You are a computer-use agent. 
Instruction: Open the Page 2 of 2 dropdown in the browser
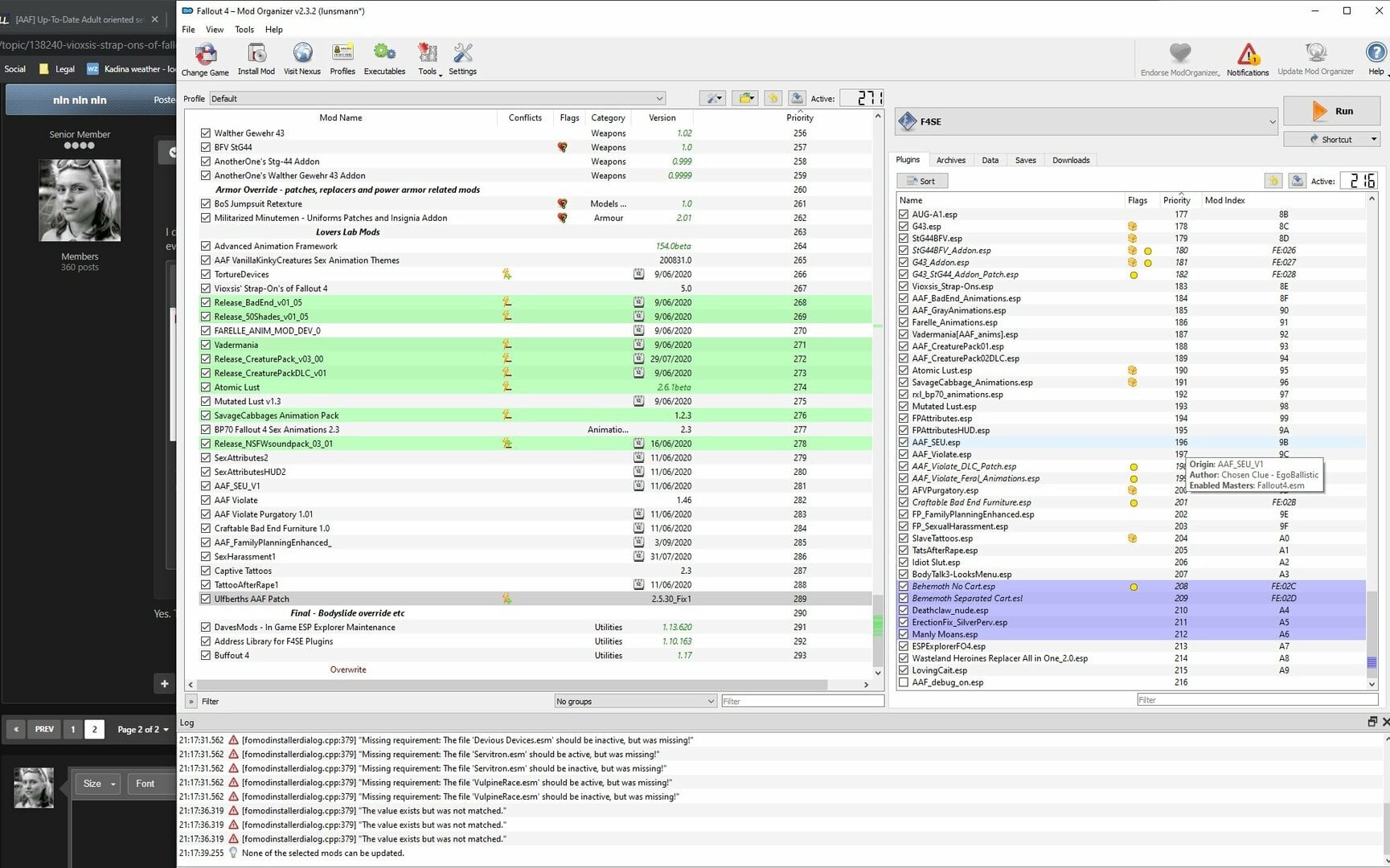pos(142,729)
